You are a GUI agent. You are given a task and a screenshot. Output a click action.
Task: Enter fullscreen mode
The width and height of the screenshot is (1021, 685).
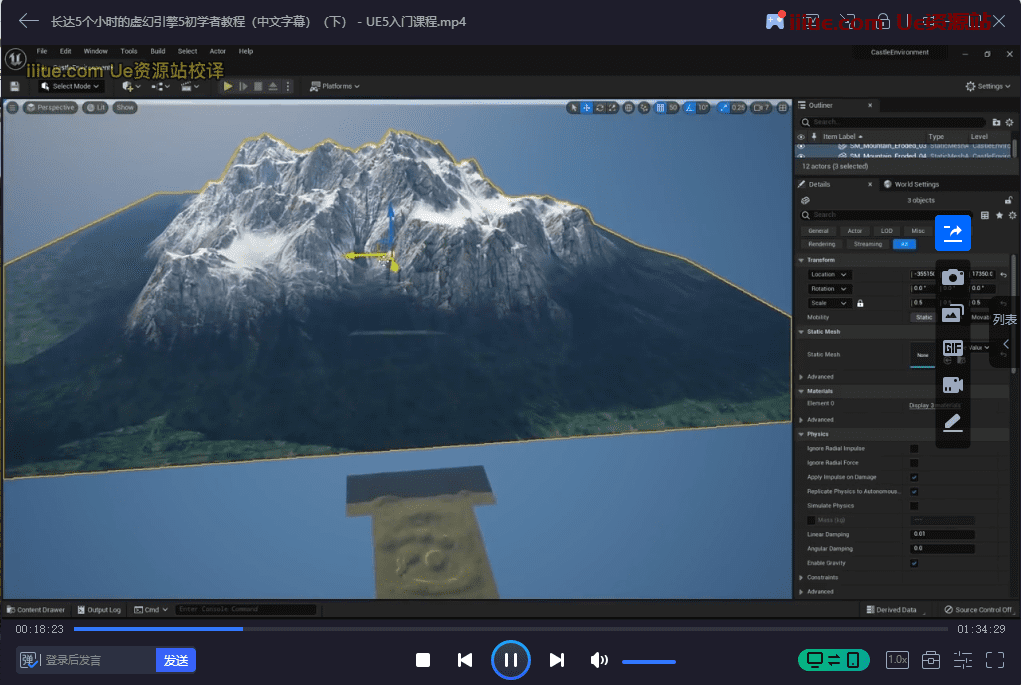tap(994, 660)
